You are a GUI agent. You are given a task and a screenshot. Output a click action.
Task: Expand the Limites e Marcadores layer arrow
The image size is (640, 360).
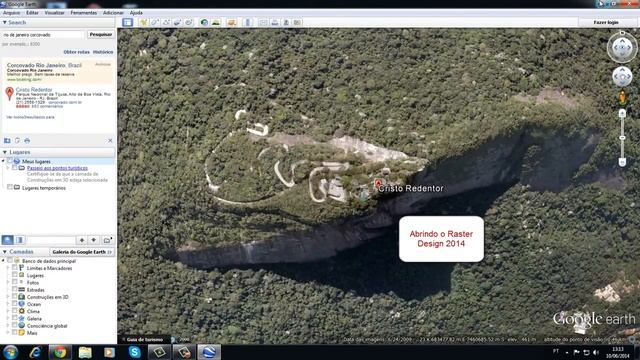pos(8,268)
